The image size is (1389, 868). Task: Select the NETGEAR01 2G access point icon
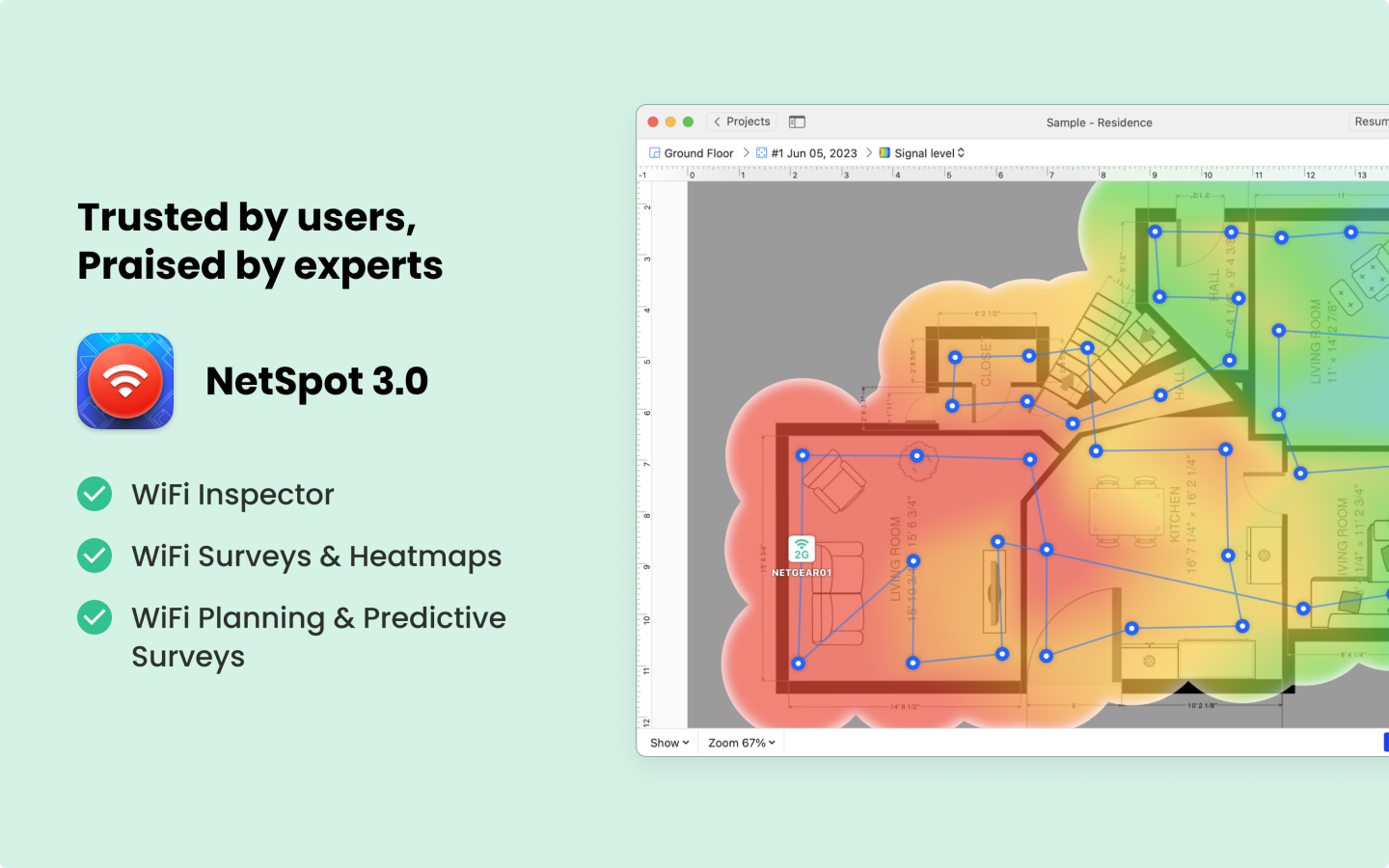802,550
